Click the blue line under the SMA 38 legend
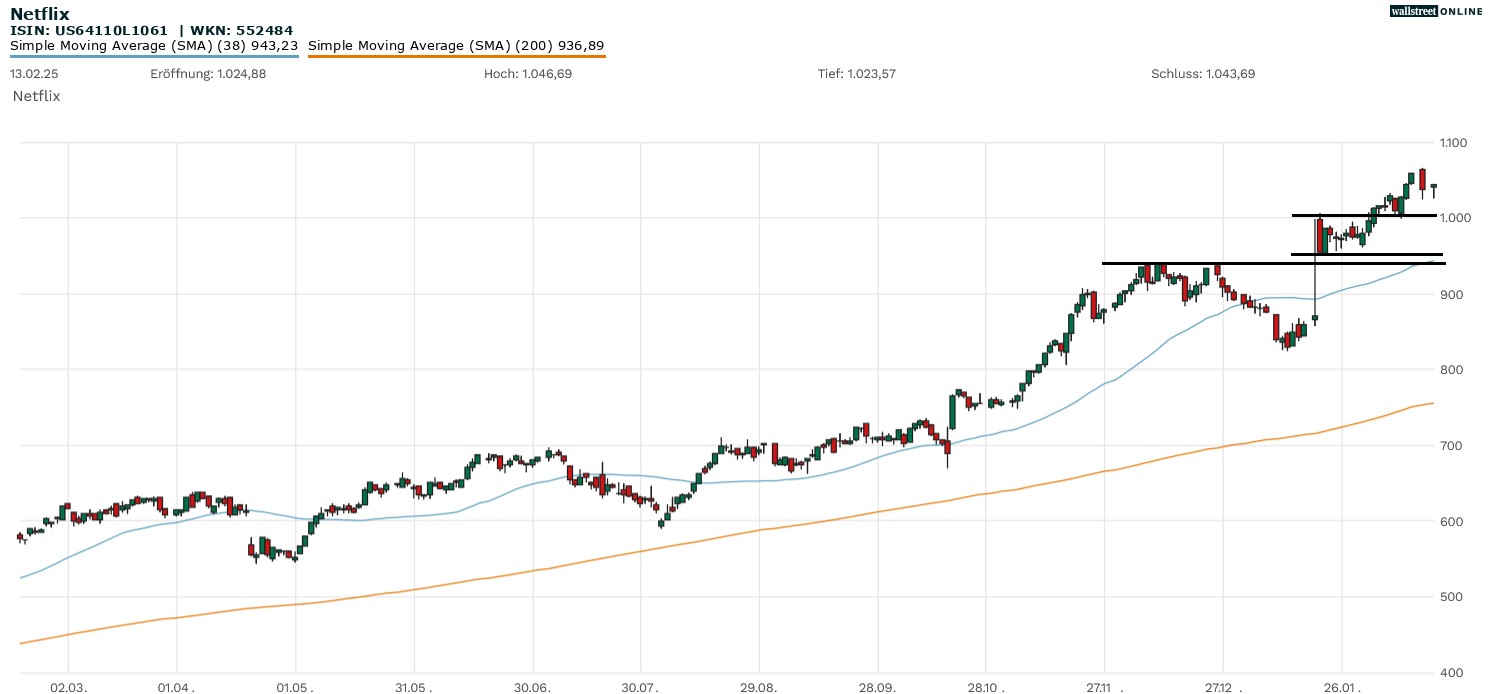 coord(154,56)
